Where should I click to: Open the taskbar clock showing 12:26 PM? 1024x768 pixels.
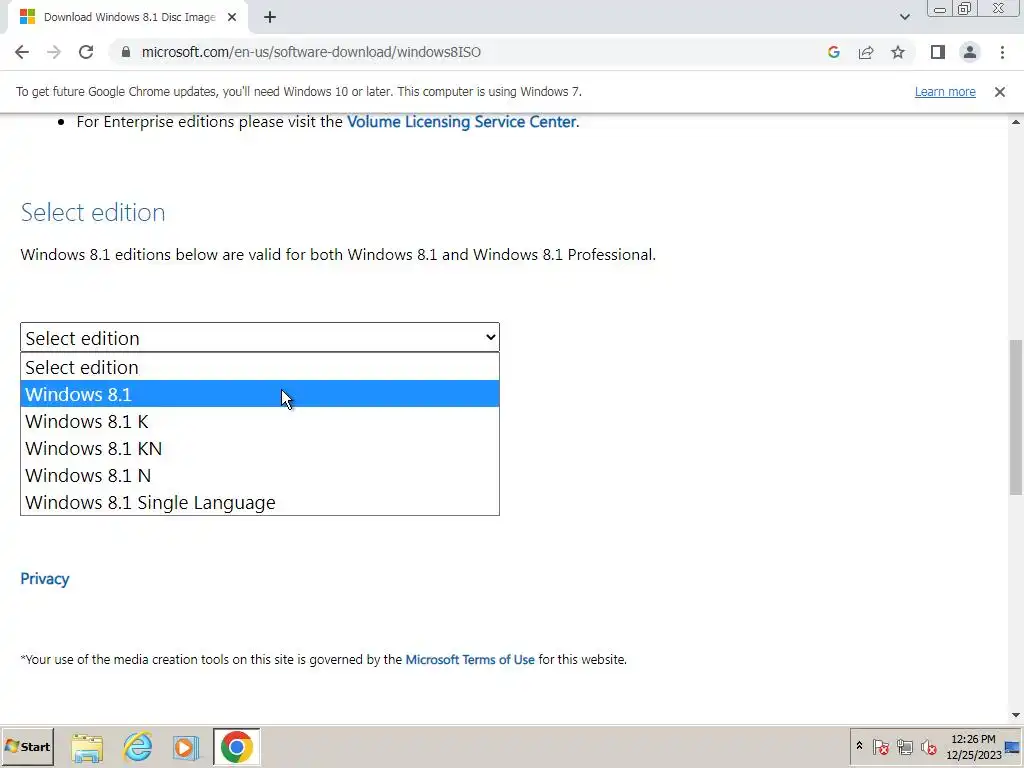coord(973,747)
